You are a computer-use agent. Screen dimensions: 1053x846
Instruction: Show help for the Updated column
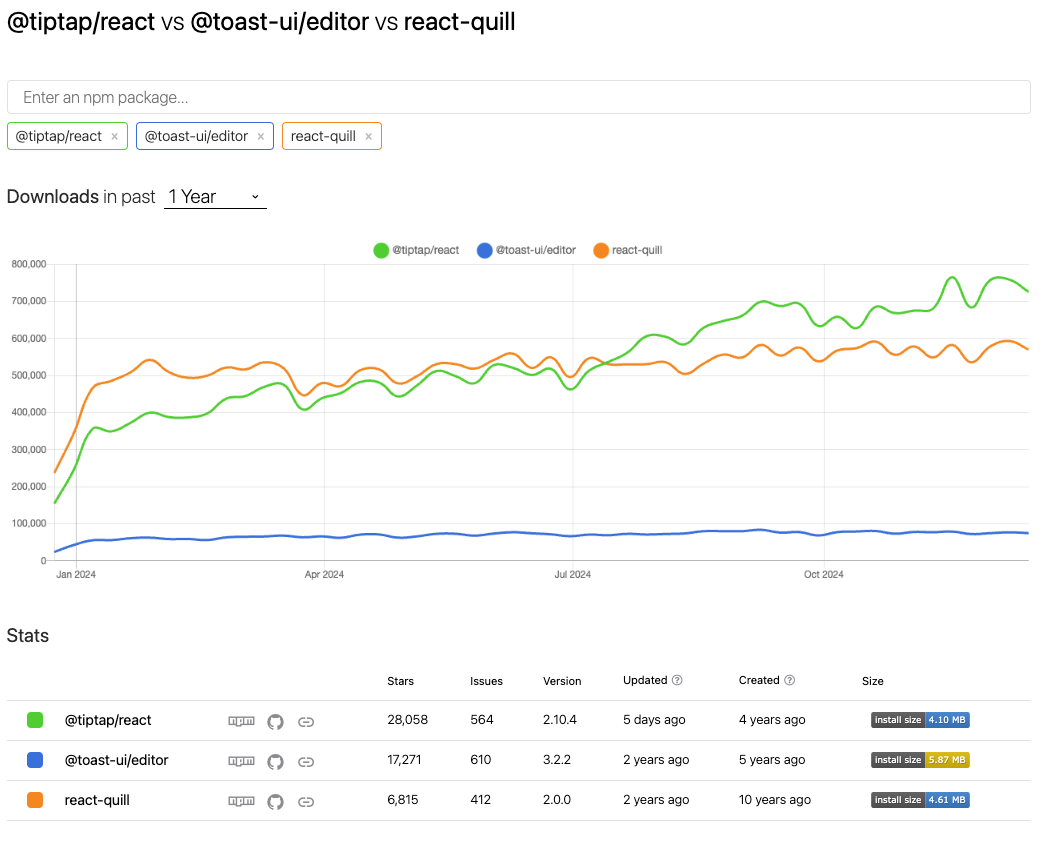pos(677,680)
